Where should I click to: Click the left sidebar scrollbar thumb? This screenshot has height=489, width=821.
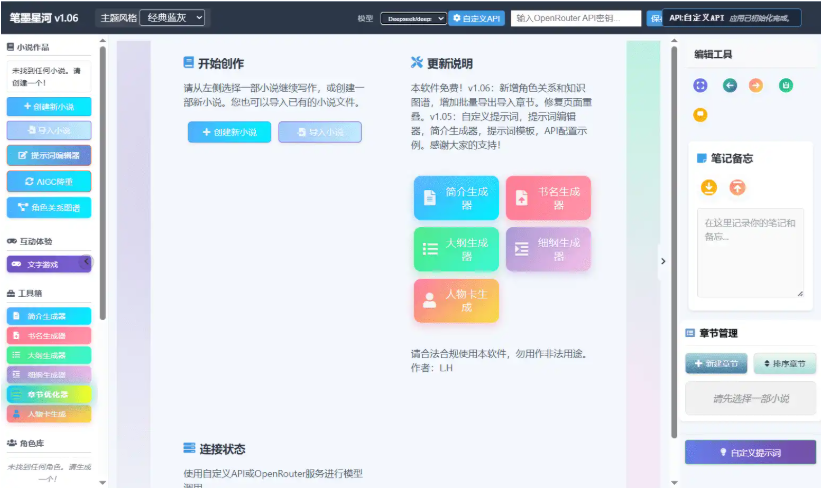103,183
